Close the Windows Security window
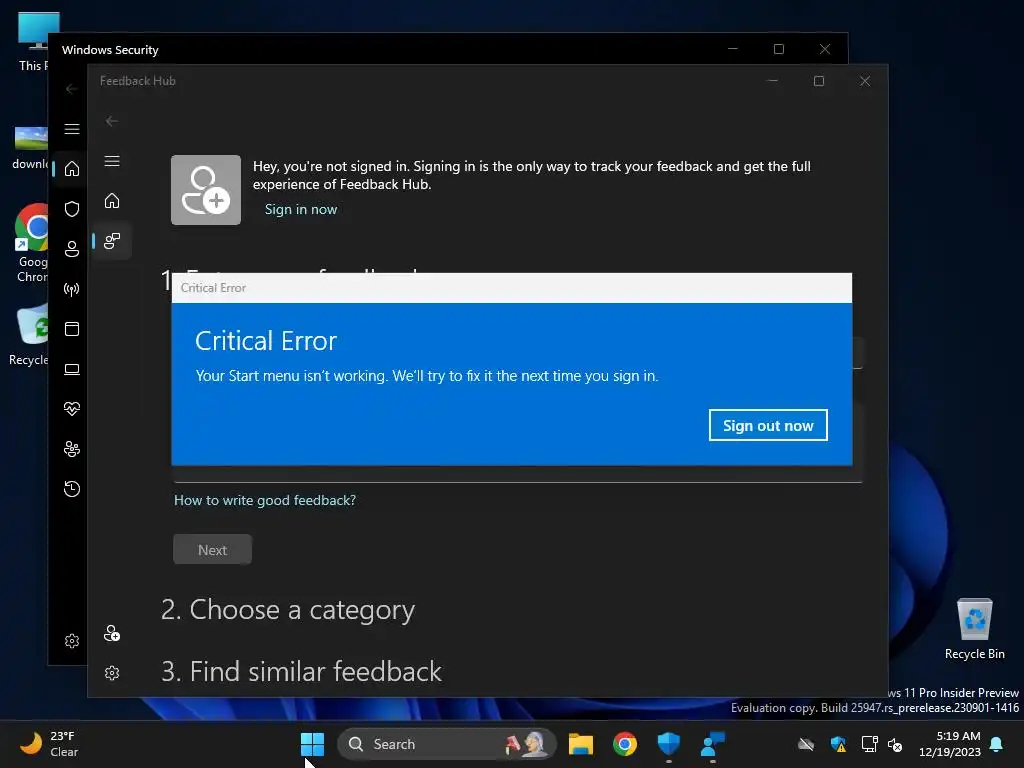 pyautogui.click(x=825, y=50)
